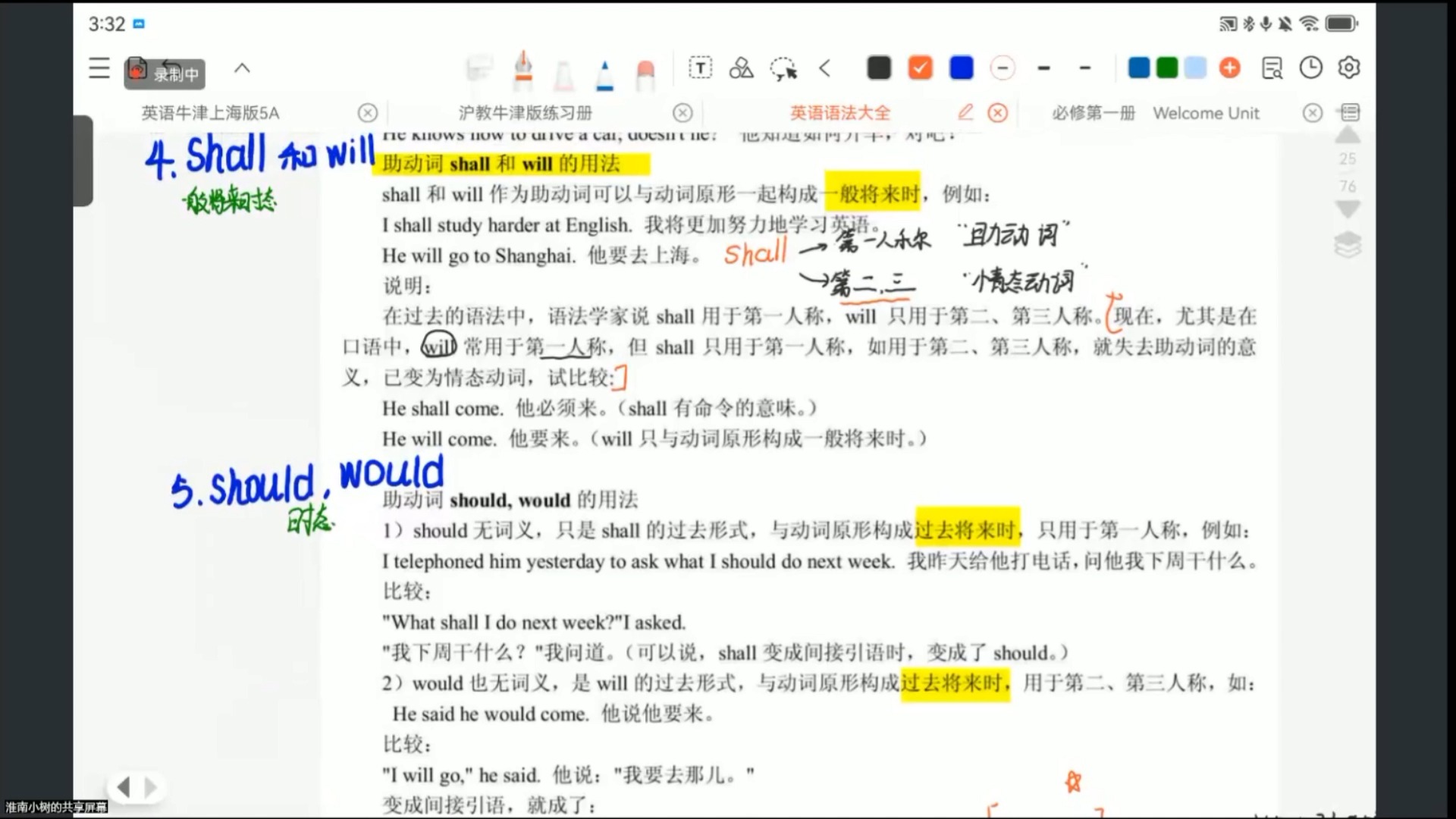Pull out the dark left sidebar handle

83,161
